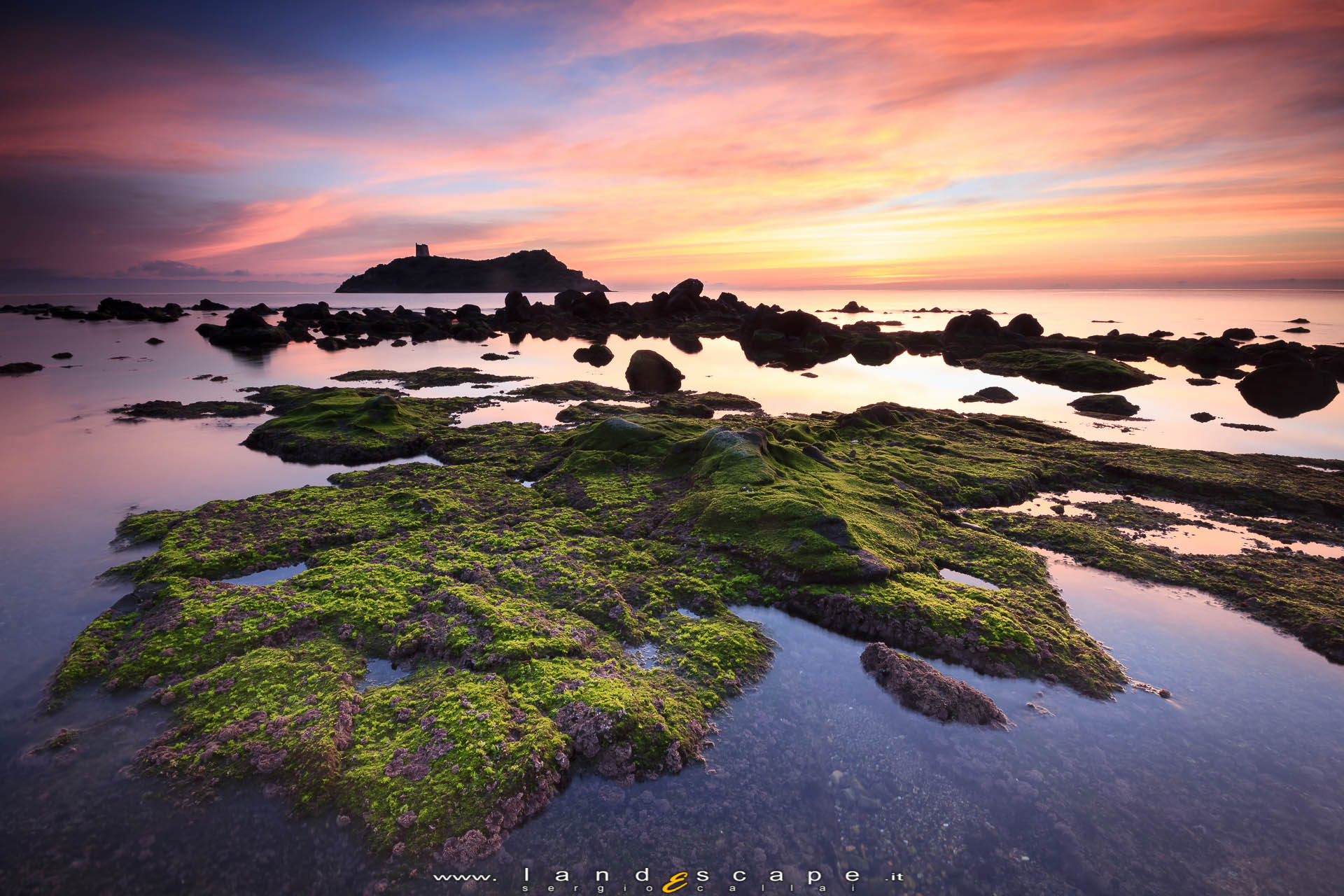Click the ".it" suffix in watermark
Image resolution: width=1344 pixels, height=896 pixels.
click(893, 877)
